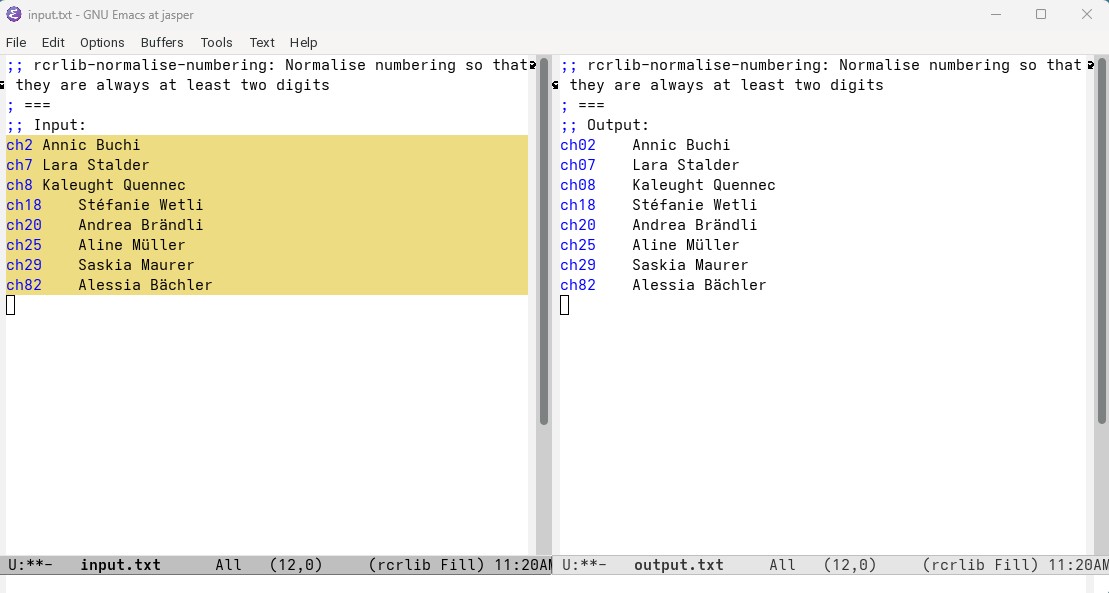Click 'Aline Müller' in the input pane
Viewport: 1109px width, 593px height.
click(132, 245)
